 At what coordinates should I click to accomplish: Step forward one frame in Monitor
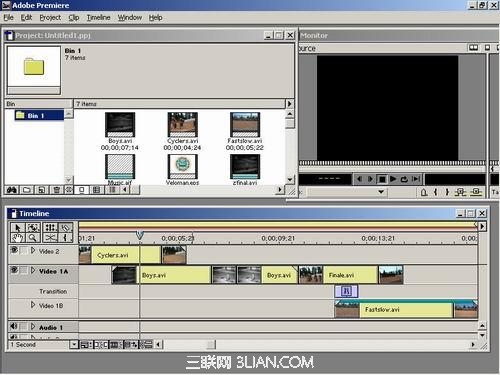[370, 179]
